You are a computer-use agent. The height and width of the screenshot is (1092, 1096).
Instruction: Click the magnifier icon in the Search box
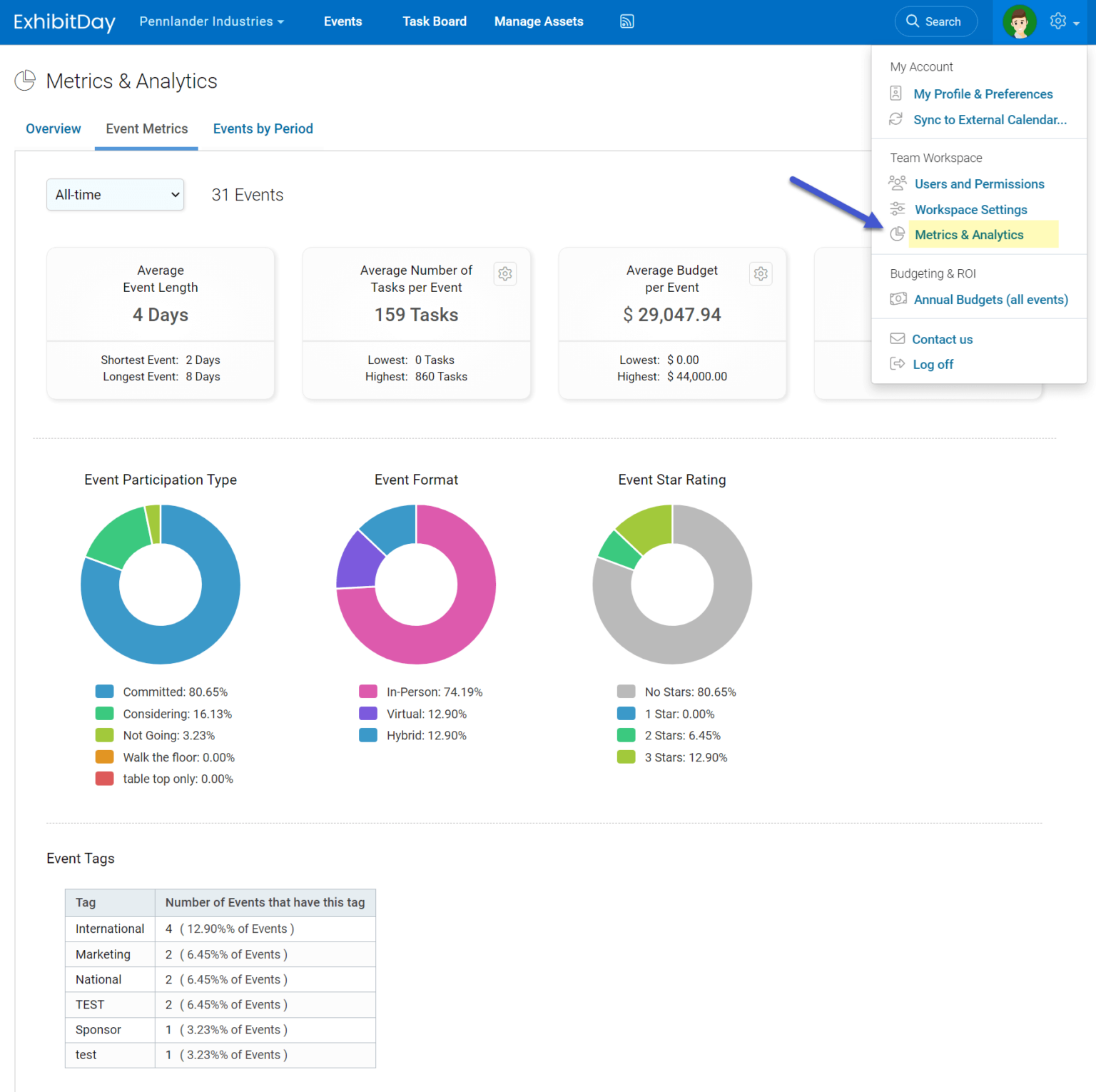[x=912, y=21]
